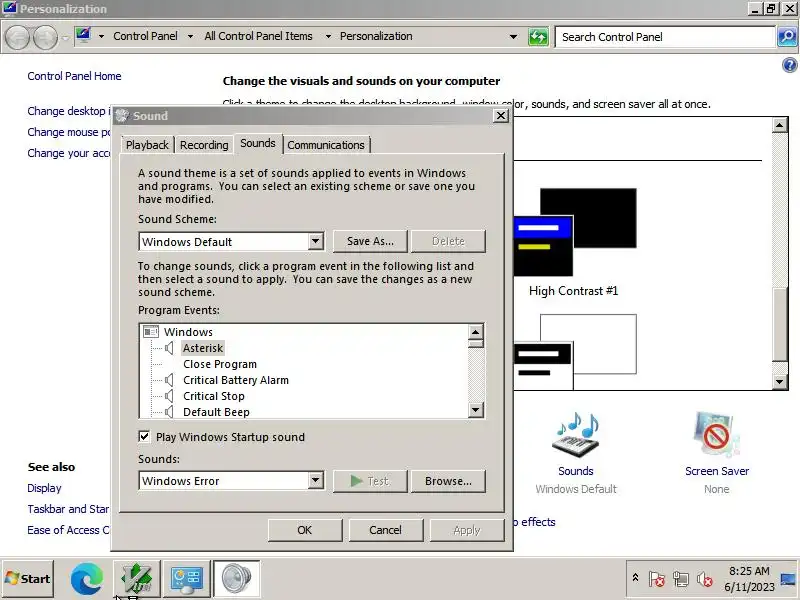Viewport: 800px width, 600px height.
Task: Expand the Control Panel breadcrumb arrow
Action: [x=190, y=36]
